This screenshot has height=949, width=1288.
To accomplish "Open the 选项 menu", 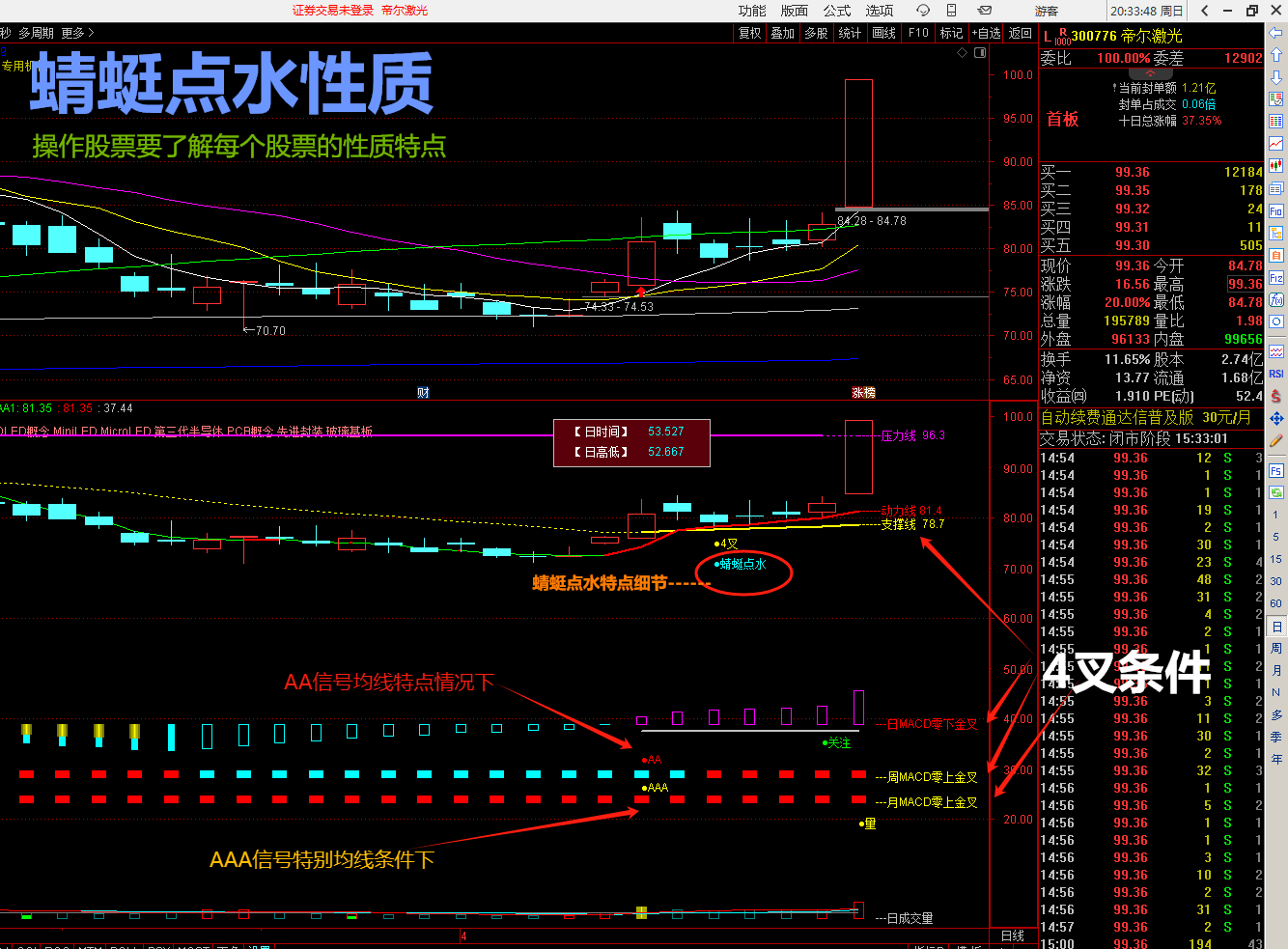I will point(880,11).
